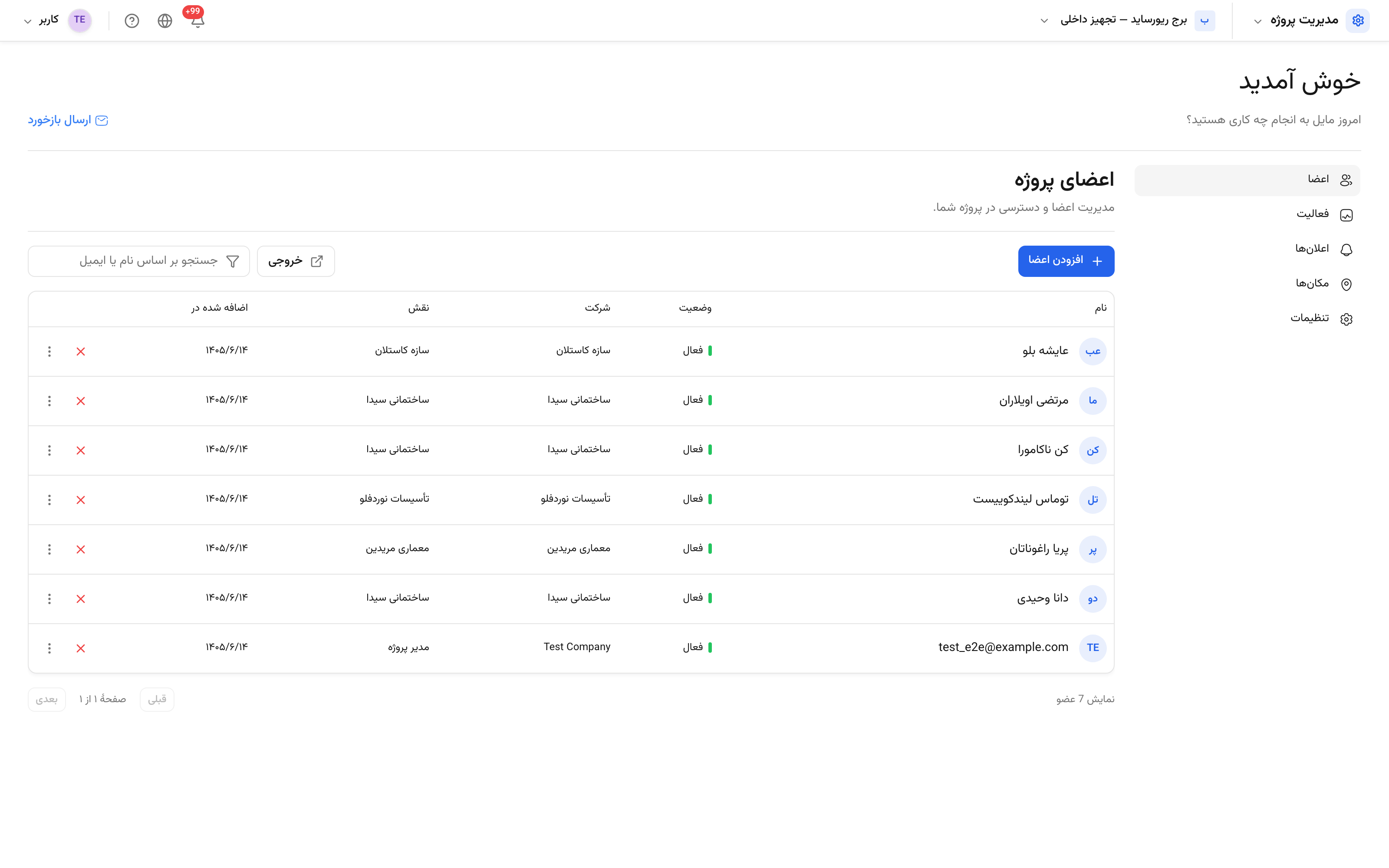Click the project management gear icon
The width and height of the screenshot is (1389, 868).
point(1357,20)
